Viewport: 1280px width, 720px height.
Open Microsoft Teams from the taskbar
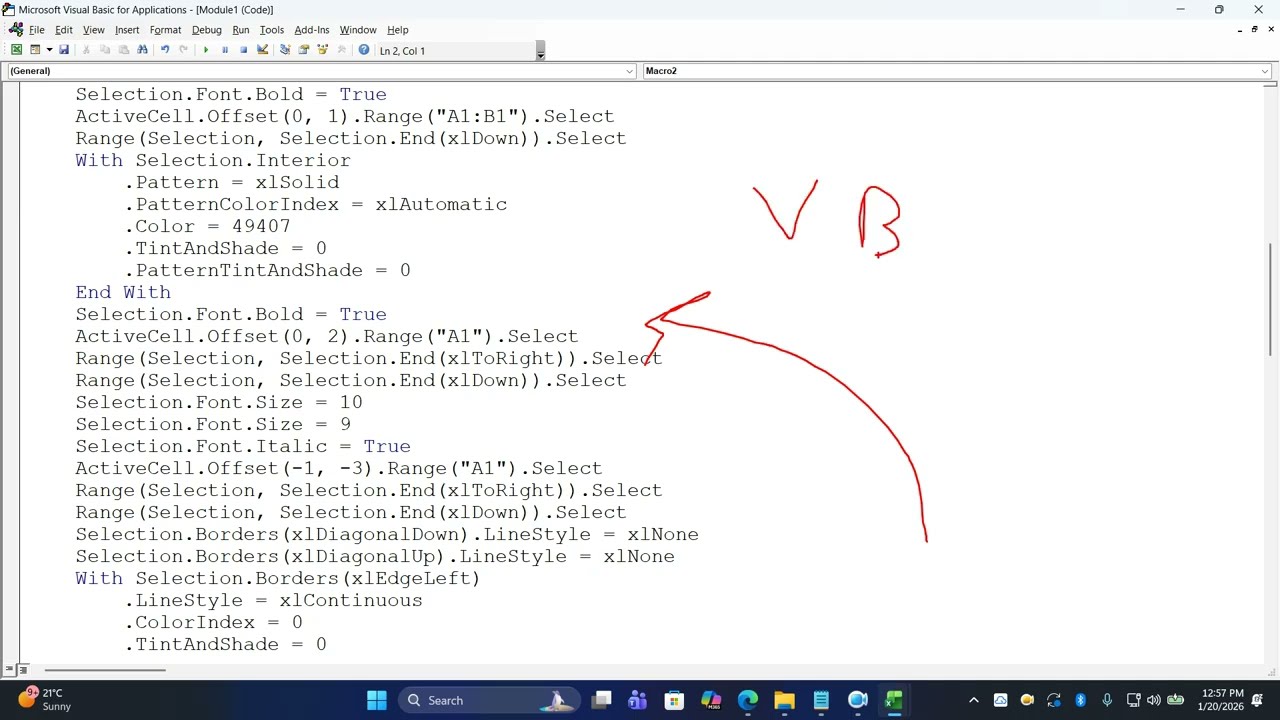(x=638, y=700)
